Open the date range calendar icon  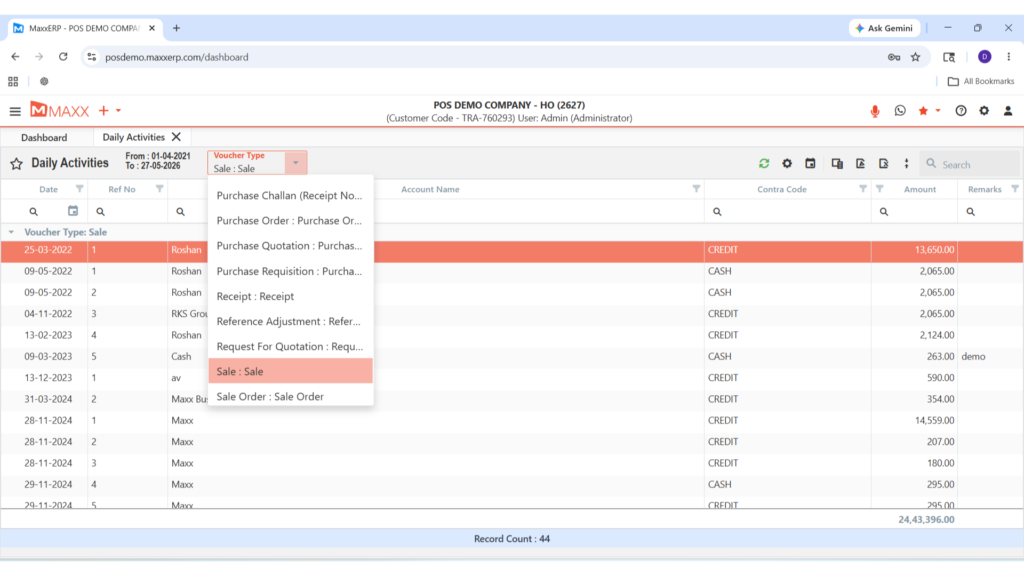coord(810,163)
